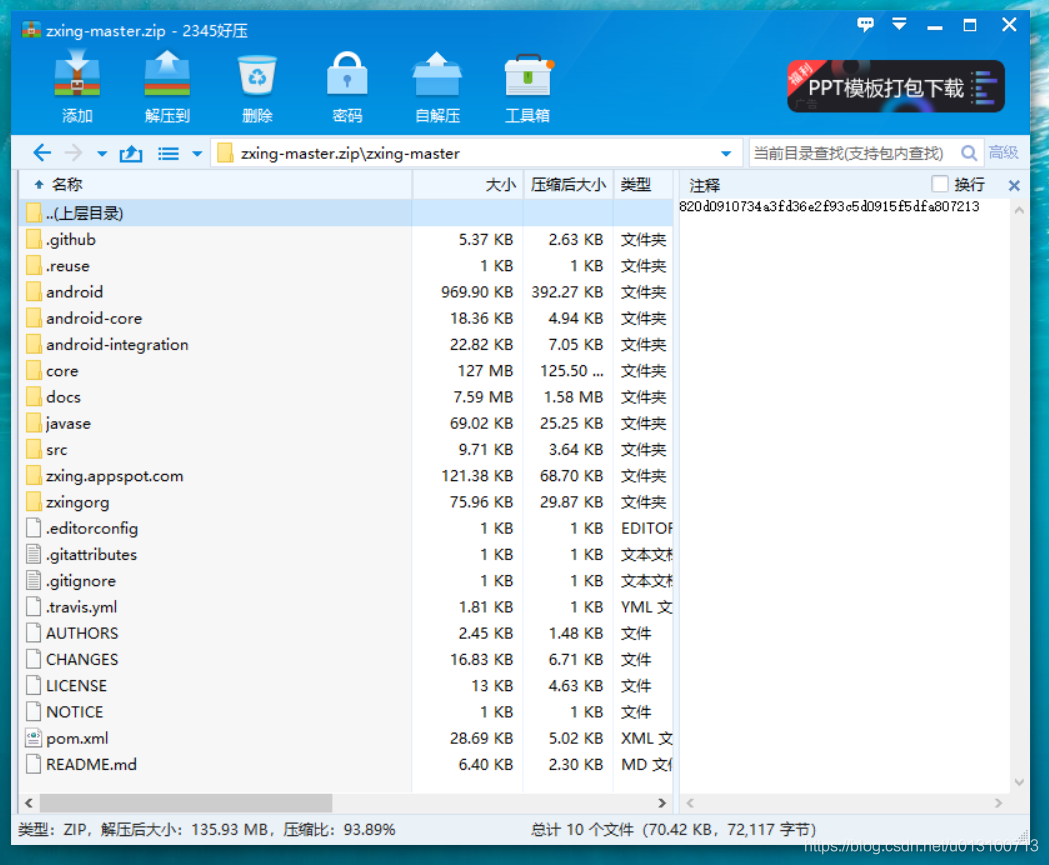Open the feedback chat bubble icon
1049x865 pixels.
click(866, 25)
